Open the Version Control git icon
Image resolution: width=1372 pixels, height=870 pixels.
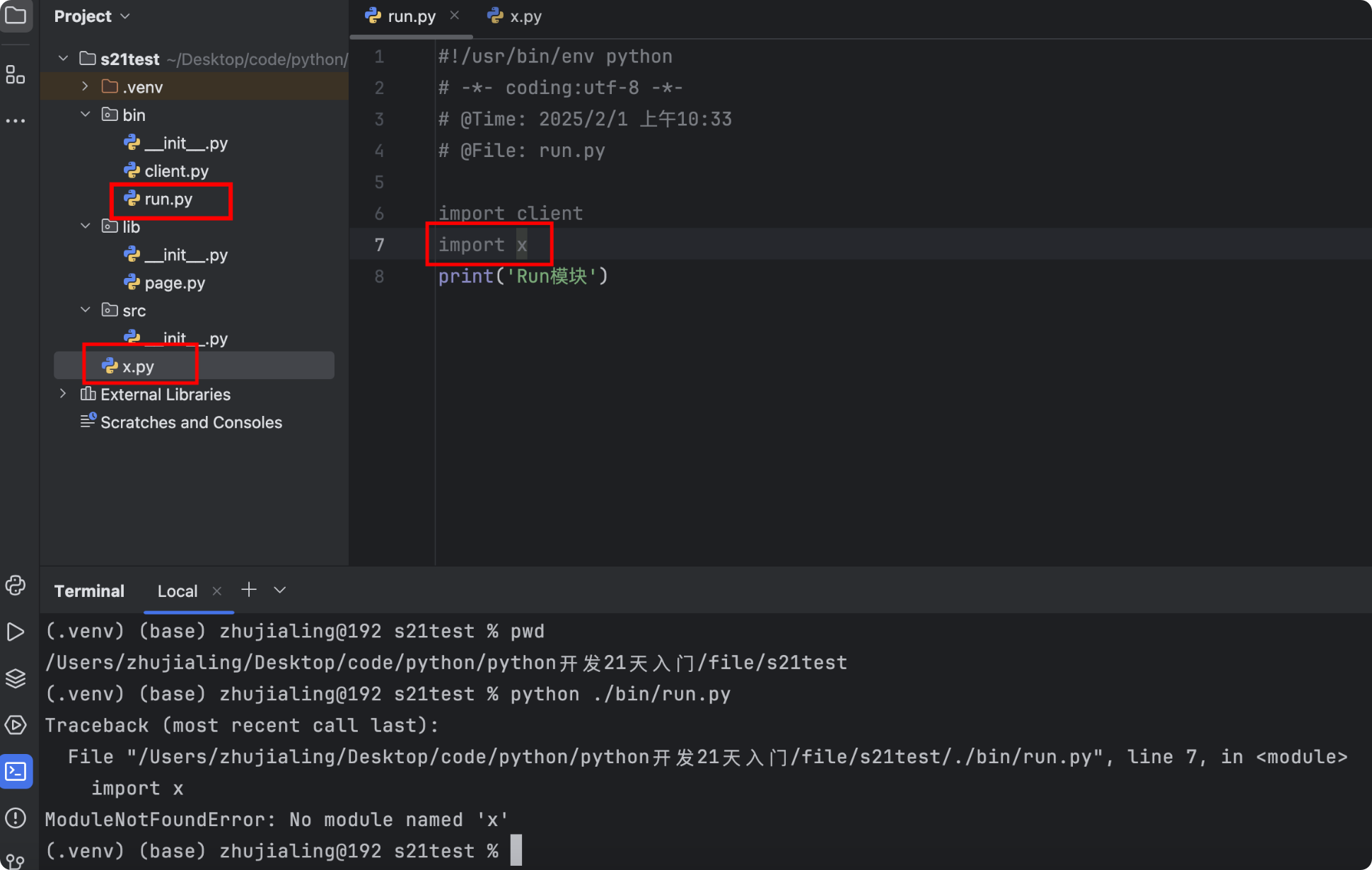click(16, 862)
